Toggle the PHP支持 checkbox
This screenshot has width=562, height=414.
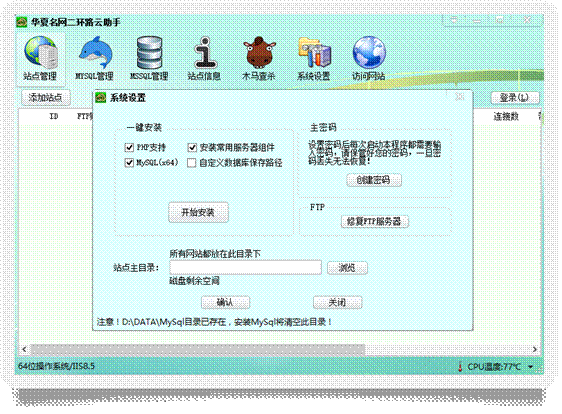pyautogui.click(x=129, y=147)
